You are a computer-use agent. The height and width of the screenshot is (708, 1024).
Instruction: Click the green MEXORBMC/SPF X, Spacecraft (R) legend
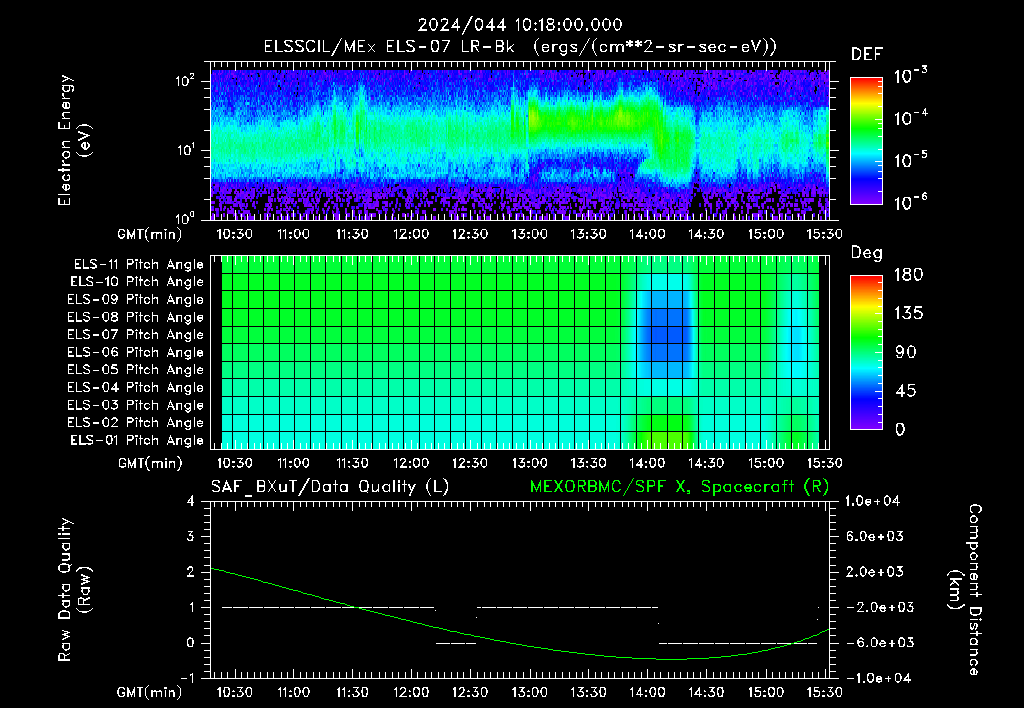click(x=679, y=487)
